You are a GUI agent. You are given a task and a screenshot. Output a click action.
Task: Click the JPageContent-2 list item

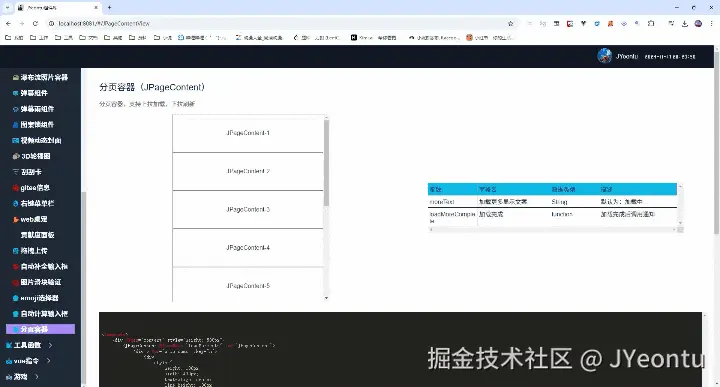248,171
